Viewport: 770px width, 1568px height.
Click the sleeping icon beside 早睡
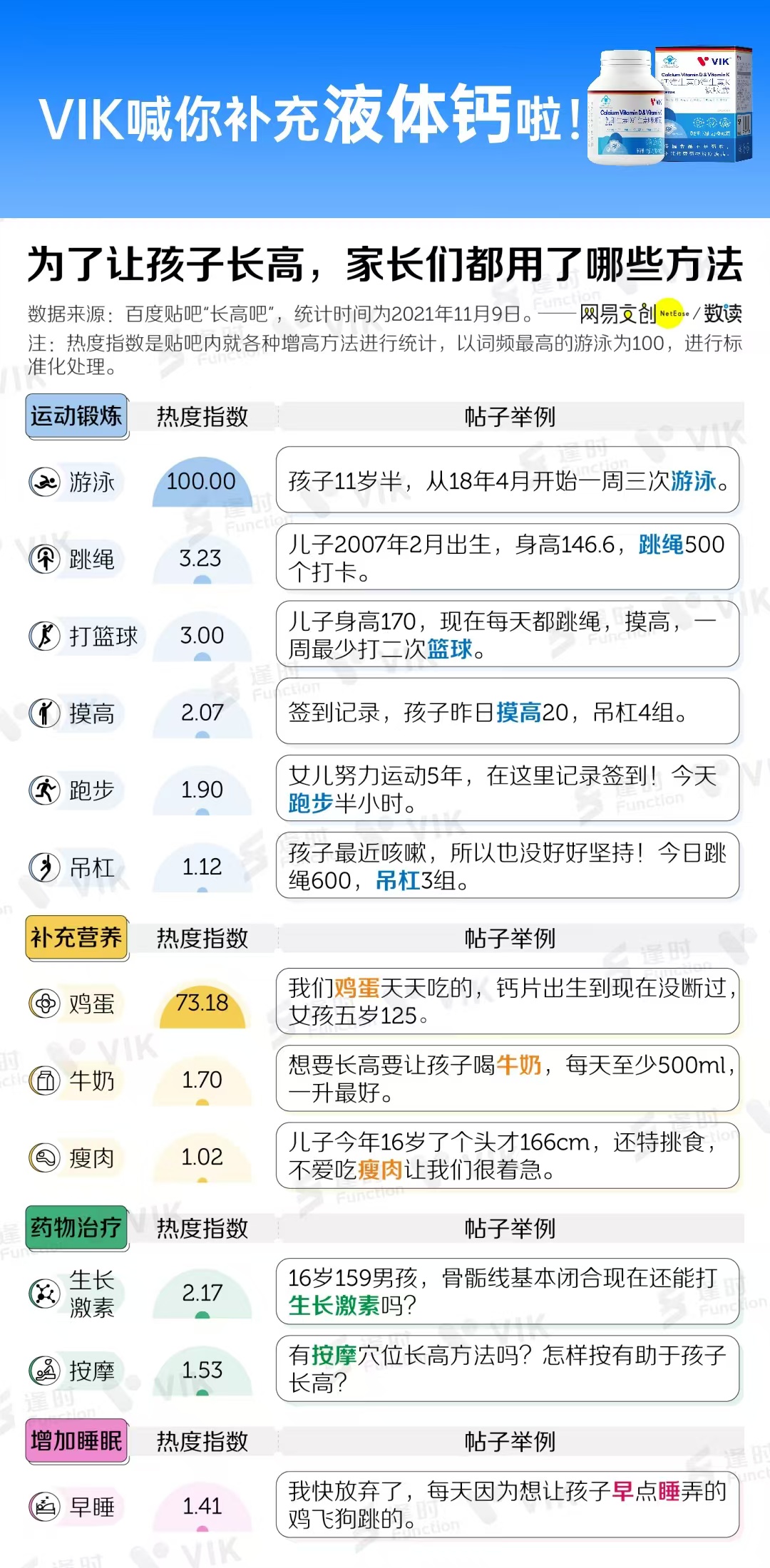coord(45,1507)
